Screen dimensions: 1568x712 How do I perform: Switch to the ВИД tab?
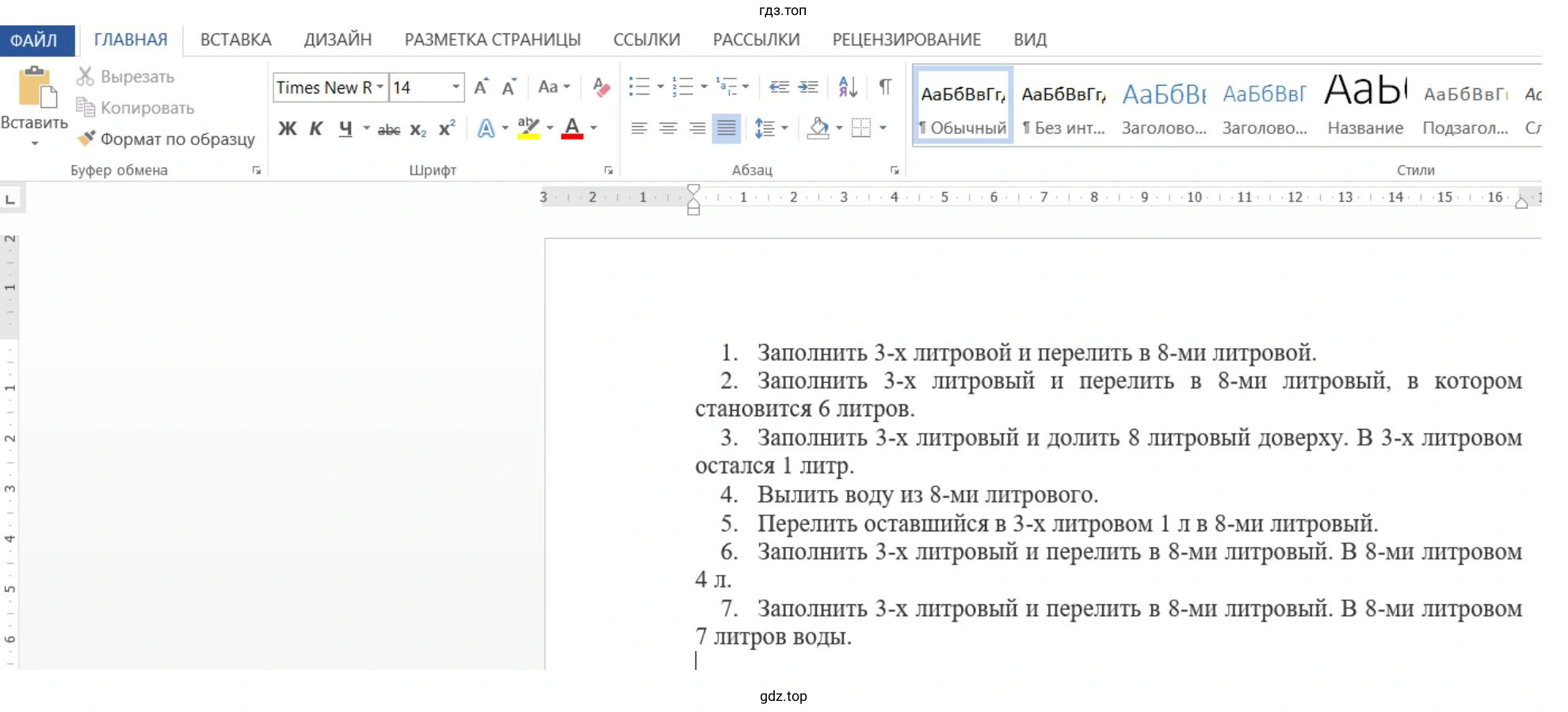(1030, 40)
